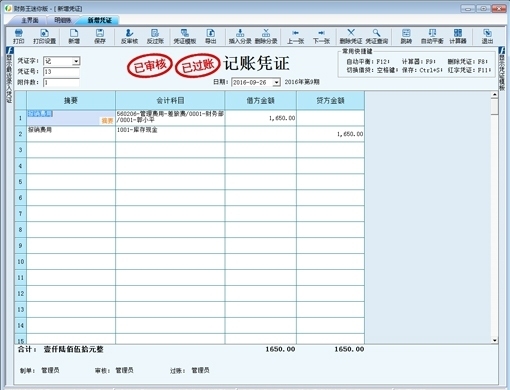Click 删除凭证 delete voucher icon
Image resolution: width=510 pixels, height=390 pixels.
(351, 36)
